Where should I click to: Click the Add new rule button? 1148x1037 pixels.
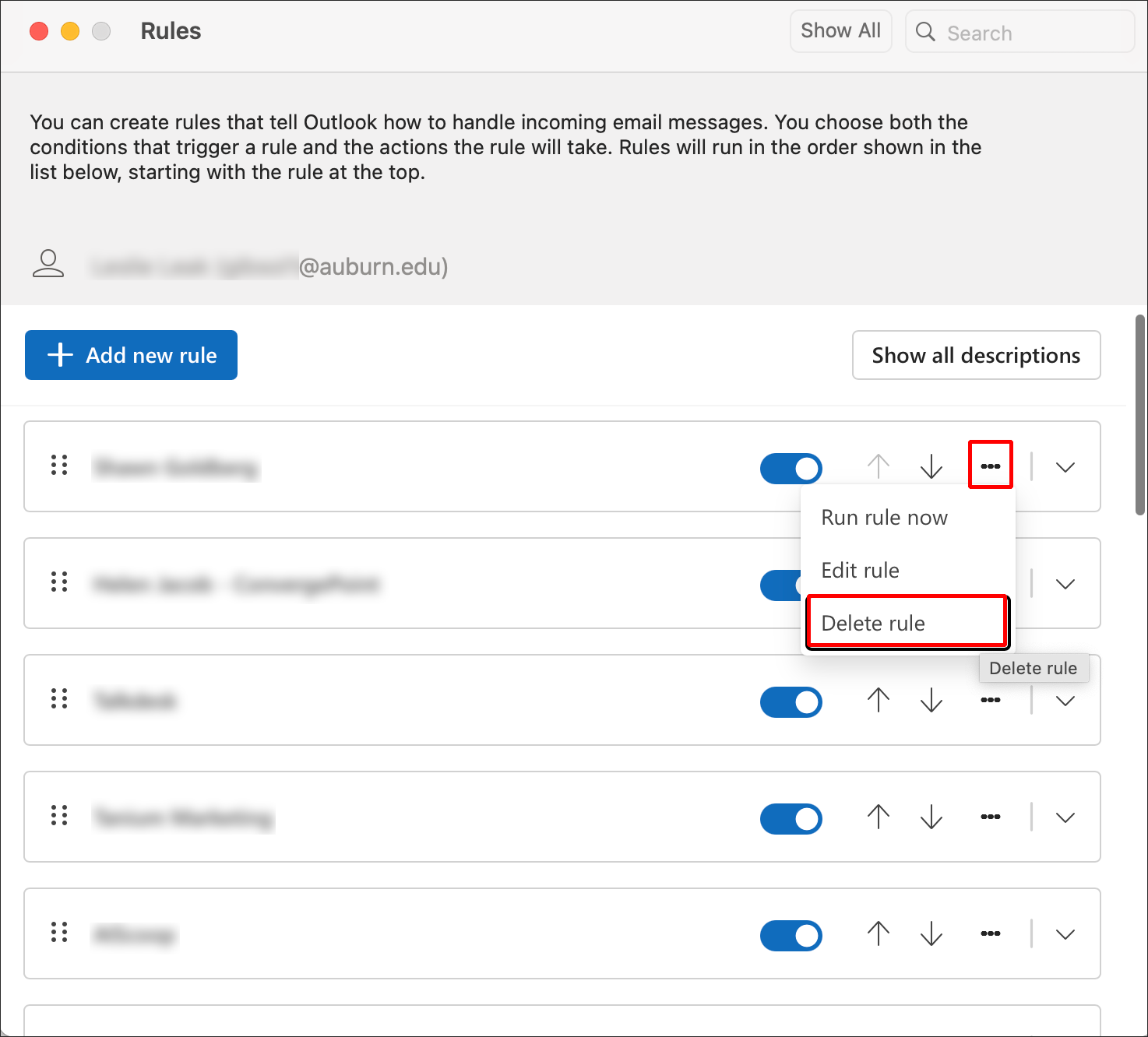tap(130, 355)
